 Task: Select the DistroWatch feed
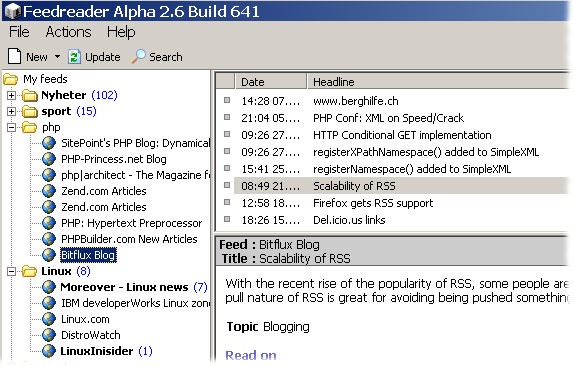coord(91,335)
